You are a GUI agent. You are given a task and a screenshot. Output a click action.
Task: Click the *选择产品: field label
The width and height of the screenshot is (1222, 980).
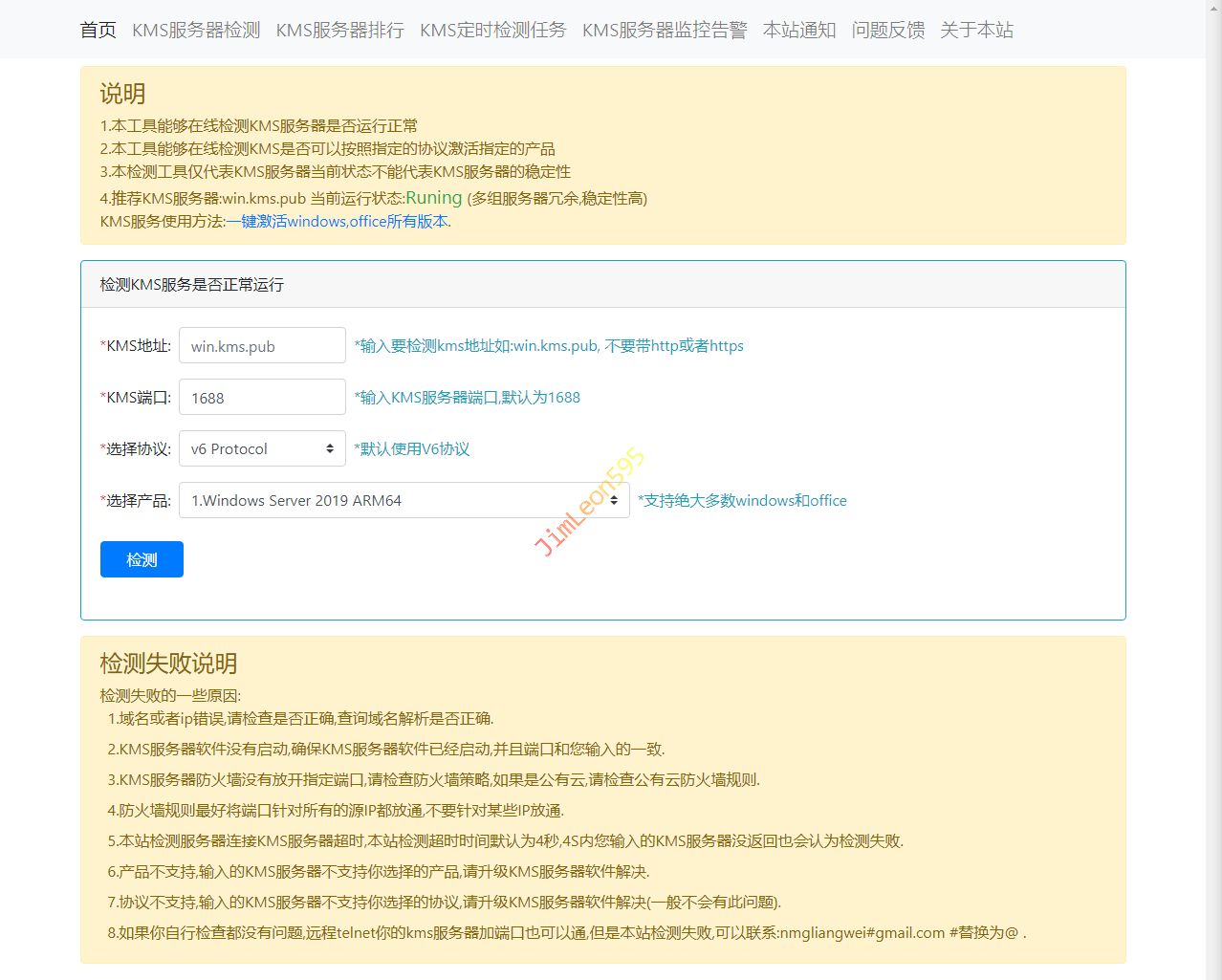[x=136, y=501]
